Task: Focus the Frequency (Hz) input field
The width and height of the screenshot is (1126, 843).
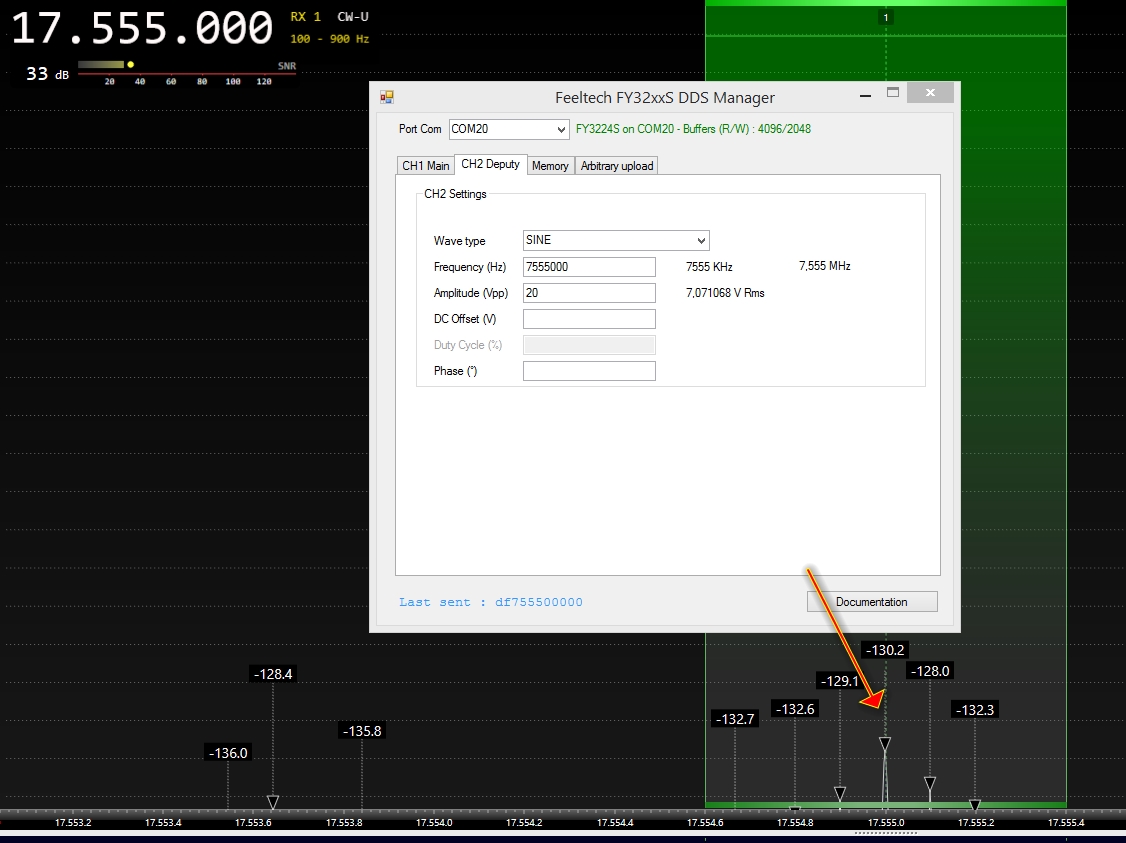Action: (589, 267)
